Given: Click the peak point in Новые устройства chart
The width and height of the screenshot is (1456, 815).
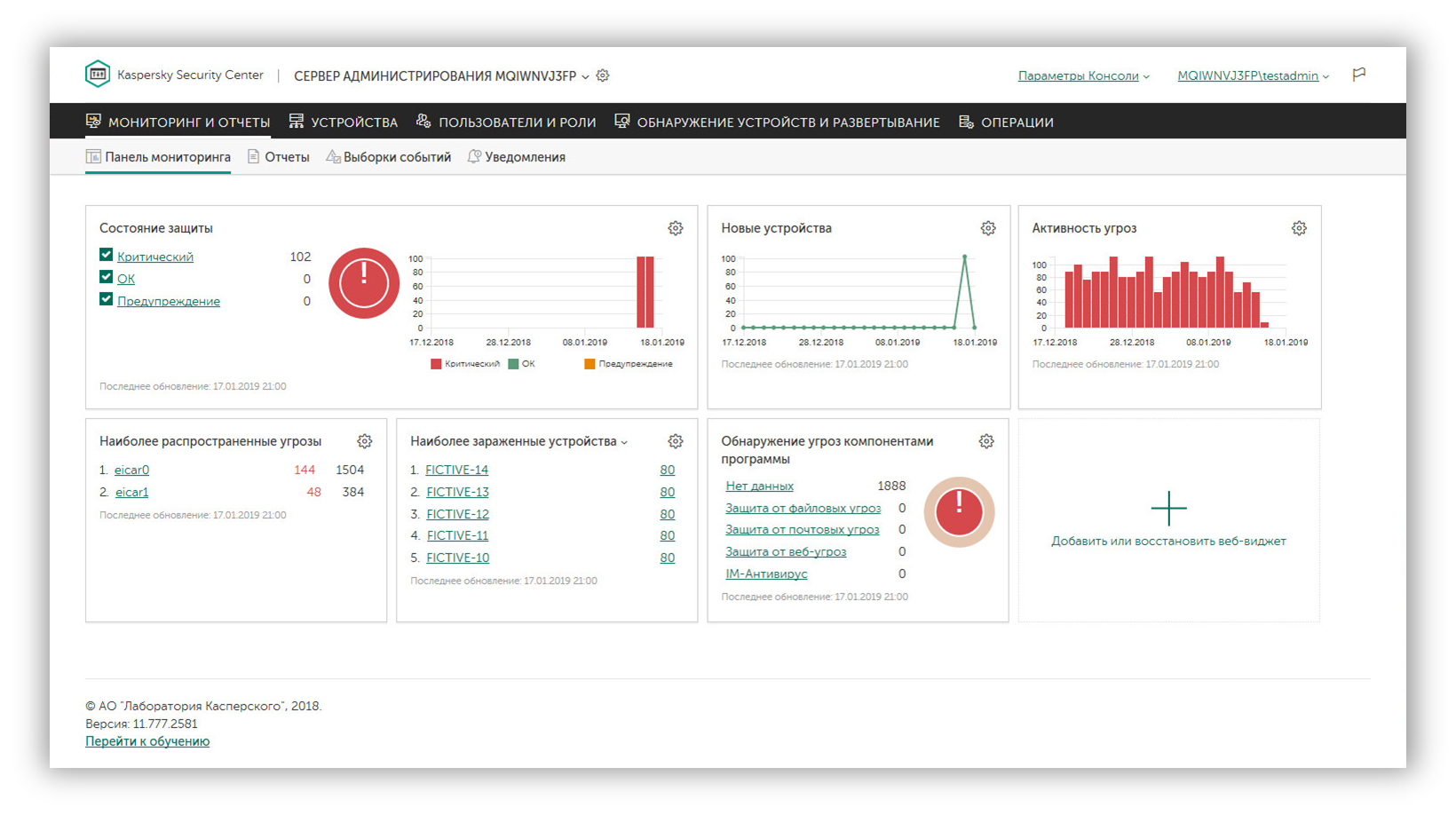Looking at the screenshot, I should tap(964, 257).
